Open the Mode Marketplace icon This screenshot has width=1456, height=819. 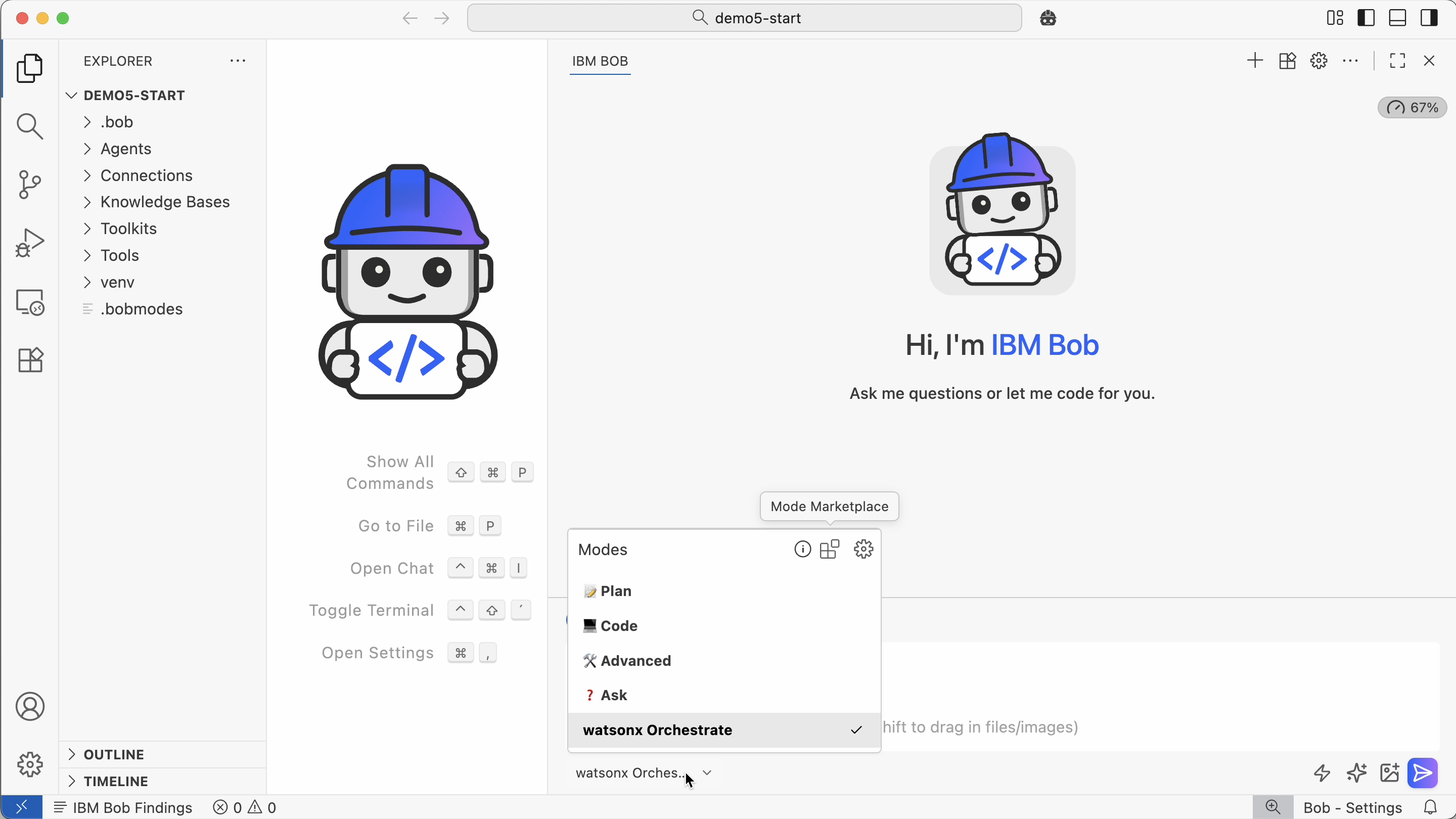point(830,550)
